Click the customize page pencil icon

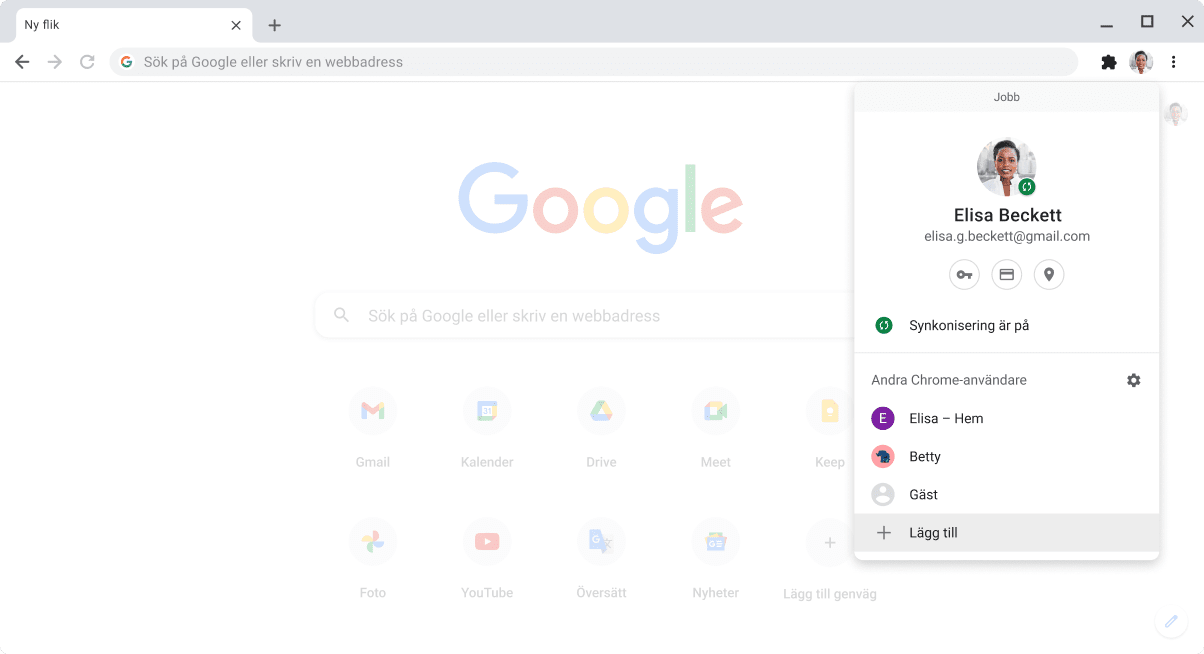(1171, 621)
